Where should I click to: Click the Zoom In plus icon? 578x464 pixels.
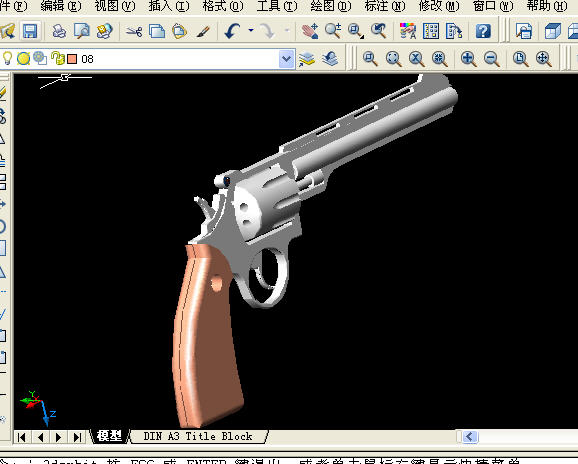(469, 59)
